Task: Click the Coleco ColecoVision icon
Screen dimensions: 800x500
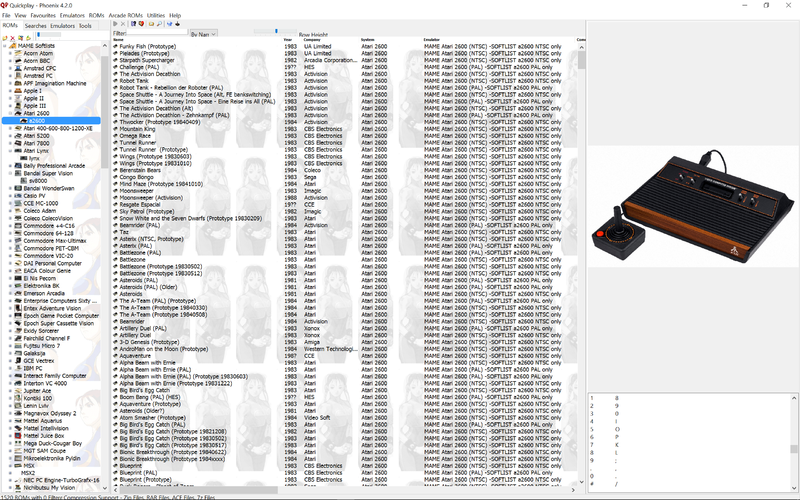Action: coord(18,218)
